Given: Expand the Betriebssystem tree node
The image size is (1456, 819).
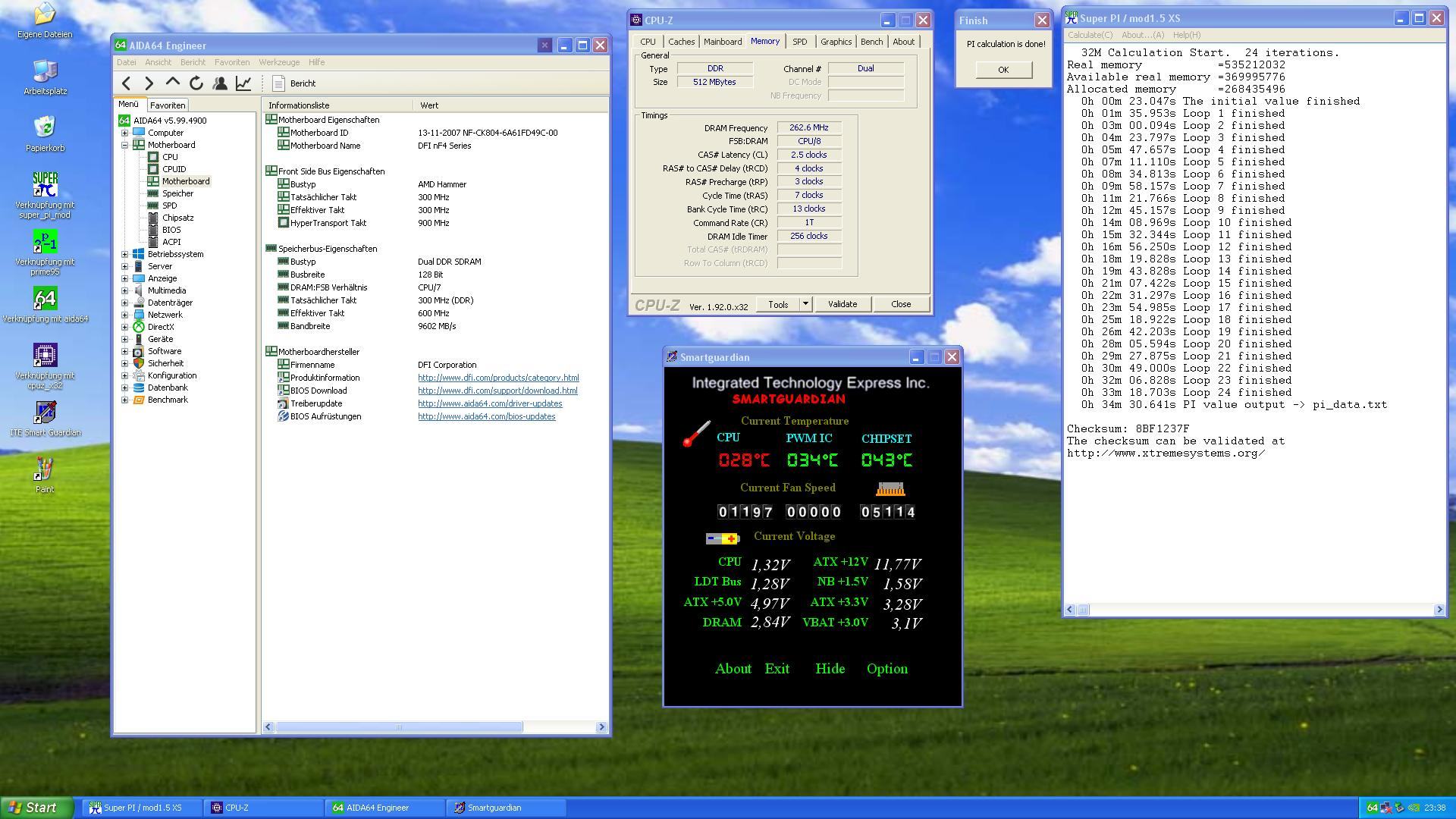Looking at the screenshot, I should pyautogui.click(x=124, y=254).
